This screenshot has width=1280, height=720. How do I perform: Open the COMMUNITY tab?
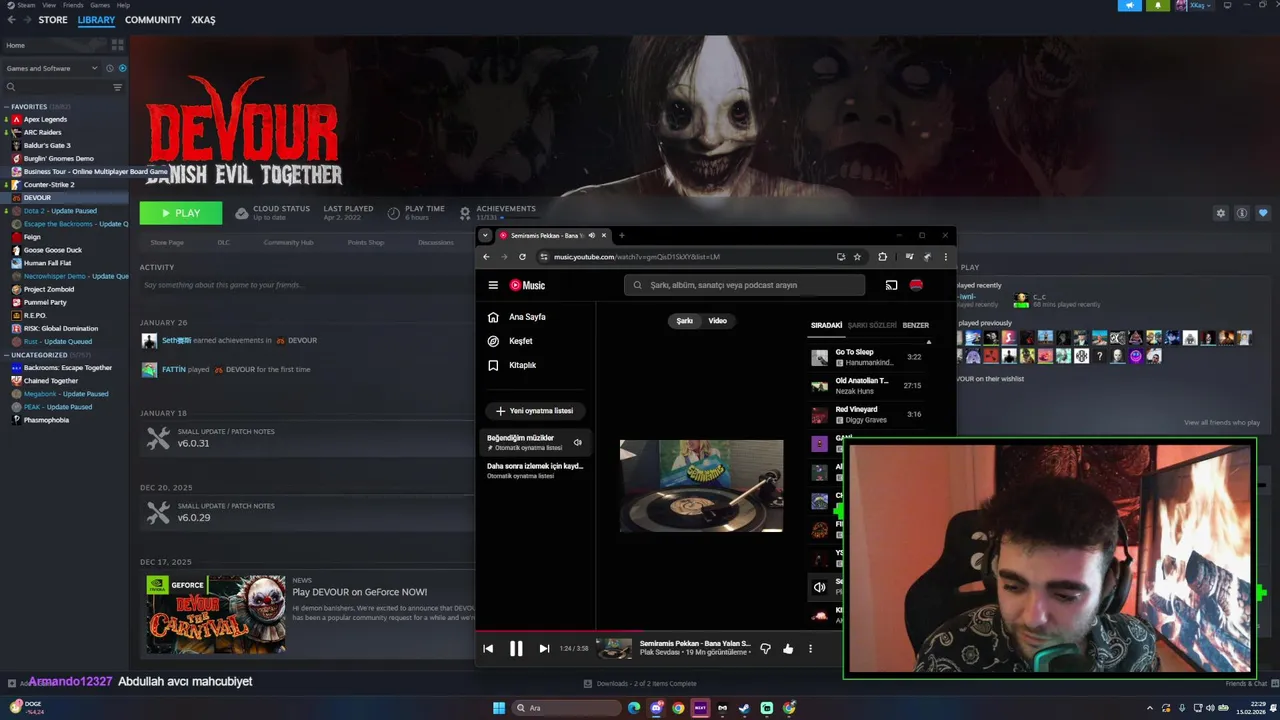153,20
